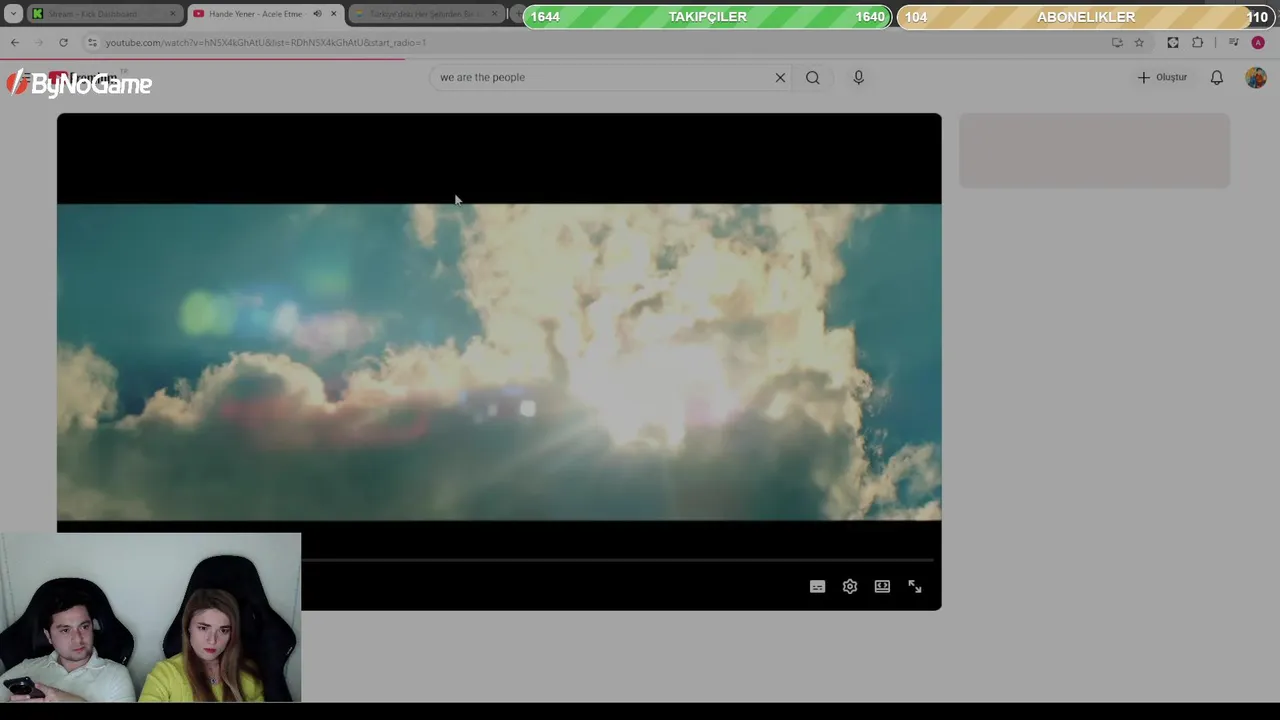The width and height of the screenshot is (1280, 720).
Task: Enter fullscreen on the video player
Action: coord(915,587)
